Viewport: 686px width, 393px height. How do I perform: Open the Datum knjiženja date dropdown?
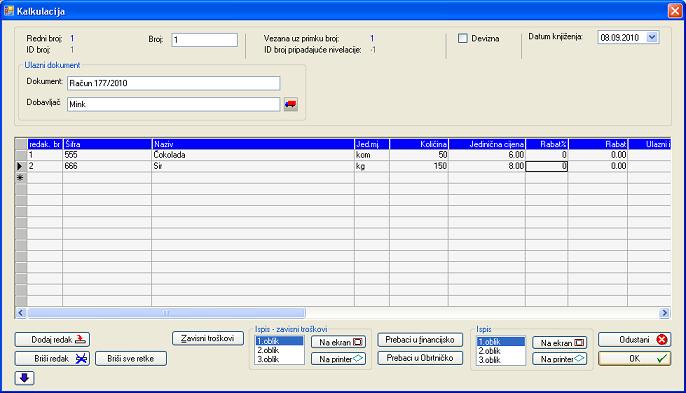(x=652, y=38)
